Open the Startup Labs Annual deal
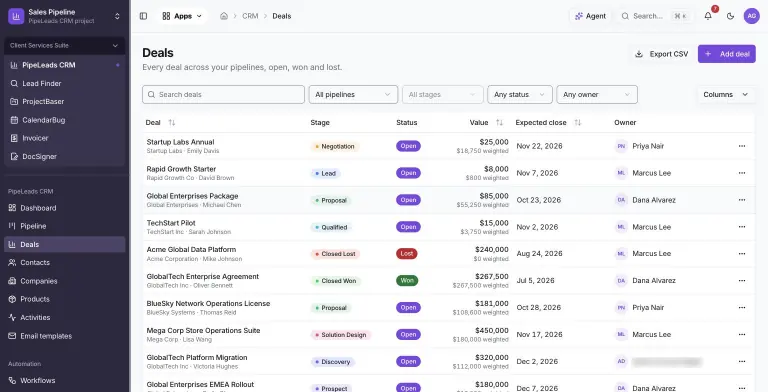The height and width of the screenshot is (392, 768). coord(180,142)
